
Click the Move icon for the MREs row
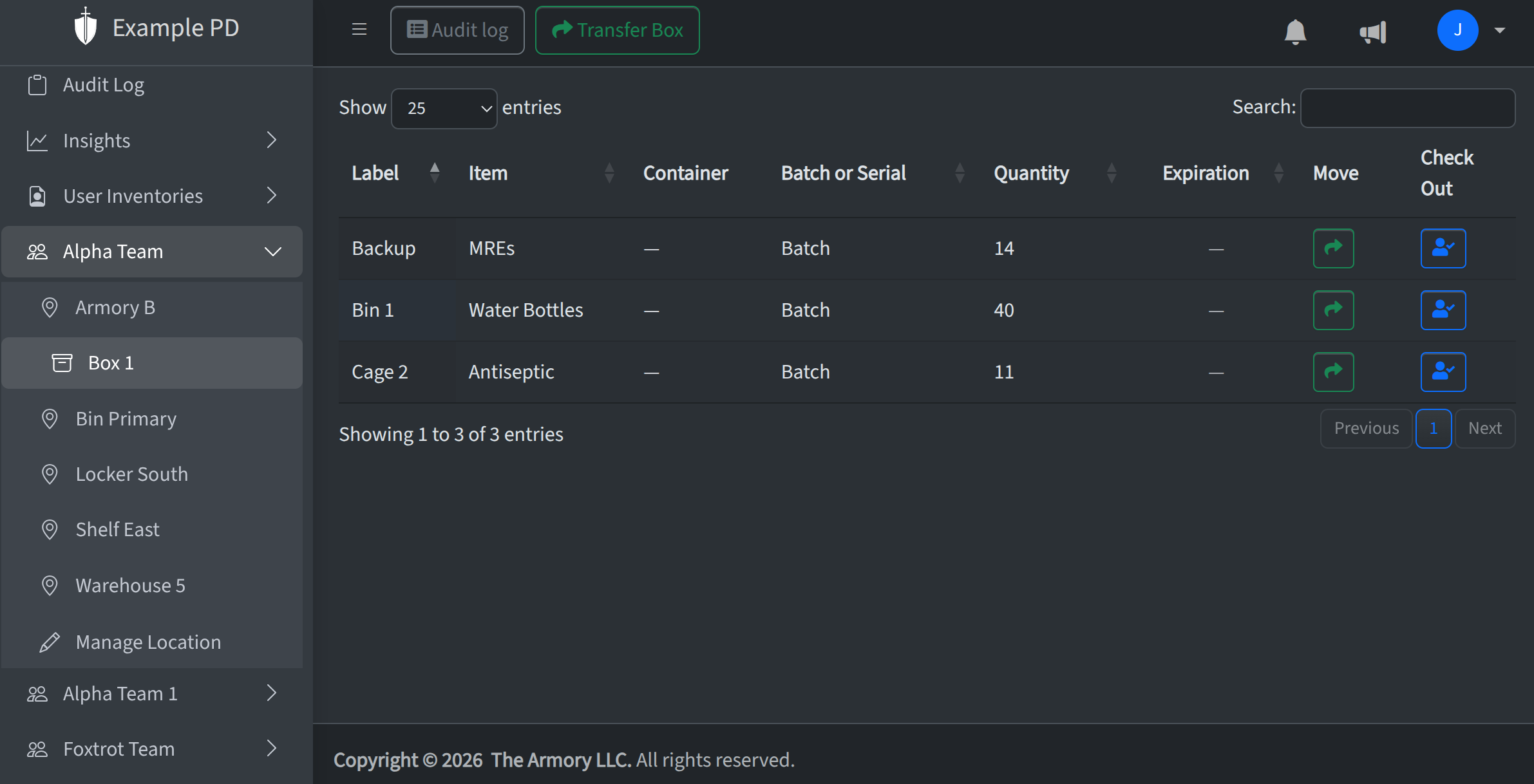(x=1333, y=248)
